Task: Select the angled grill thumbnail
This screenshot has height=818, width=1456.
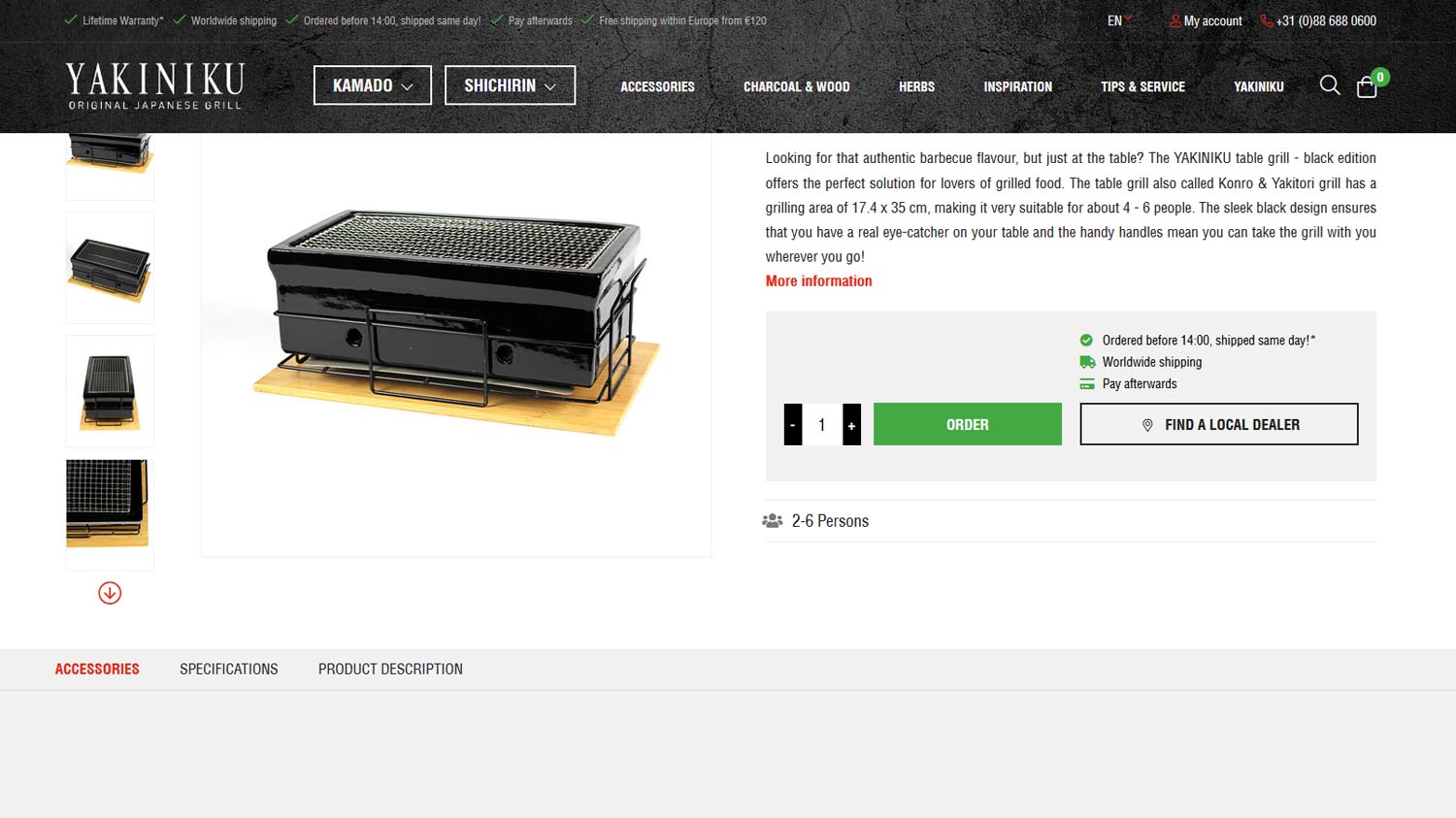Action: pyautogui.click(x=110, y=268)
